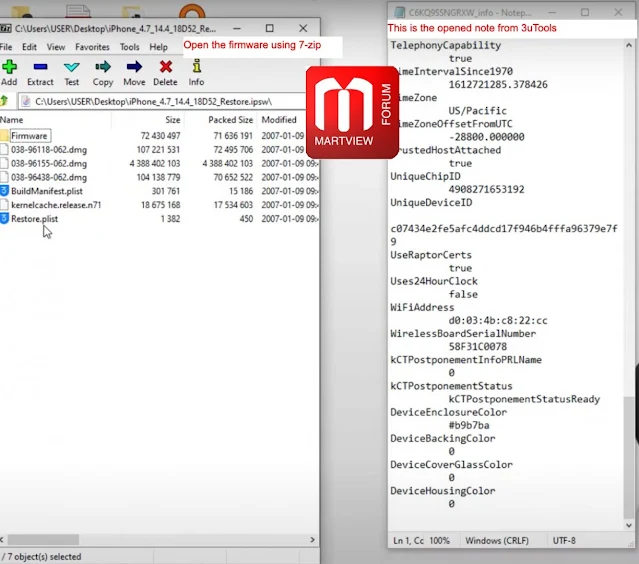
Task: Click the Notepad scrollbar up arrow
Action: coord(629,46)
